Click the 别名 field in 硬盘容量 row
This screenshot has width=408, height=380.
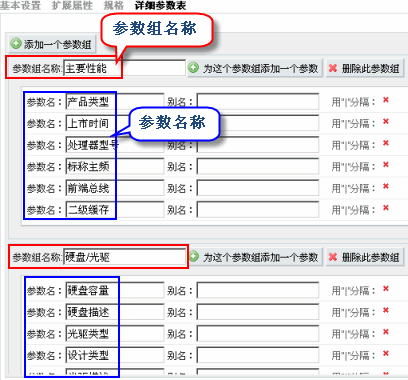tap(258, 290)
